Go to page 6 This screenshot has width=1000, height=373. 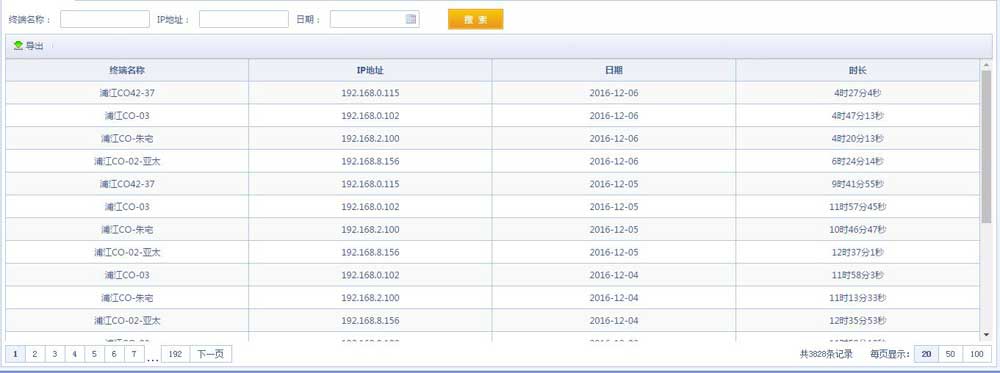pyautogui.click(x=114, y=354)
